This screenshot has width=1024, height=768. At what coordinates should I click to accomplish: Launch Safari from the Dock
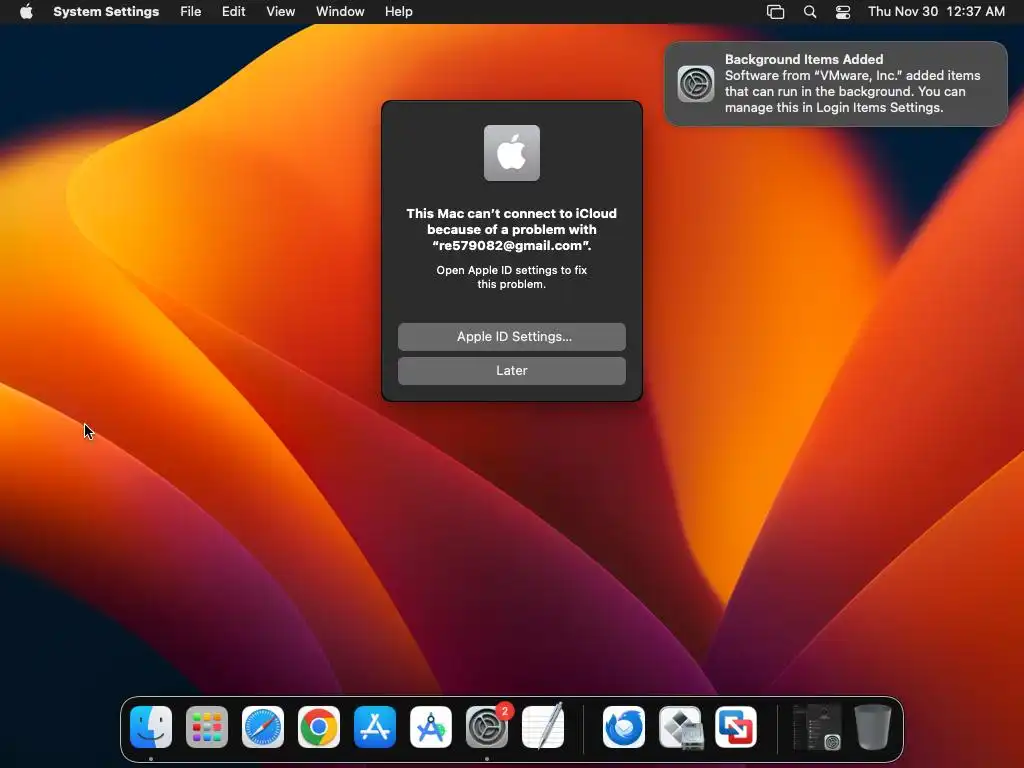pyautogui.click(x=263, y=727)
